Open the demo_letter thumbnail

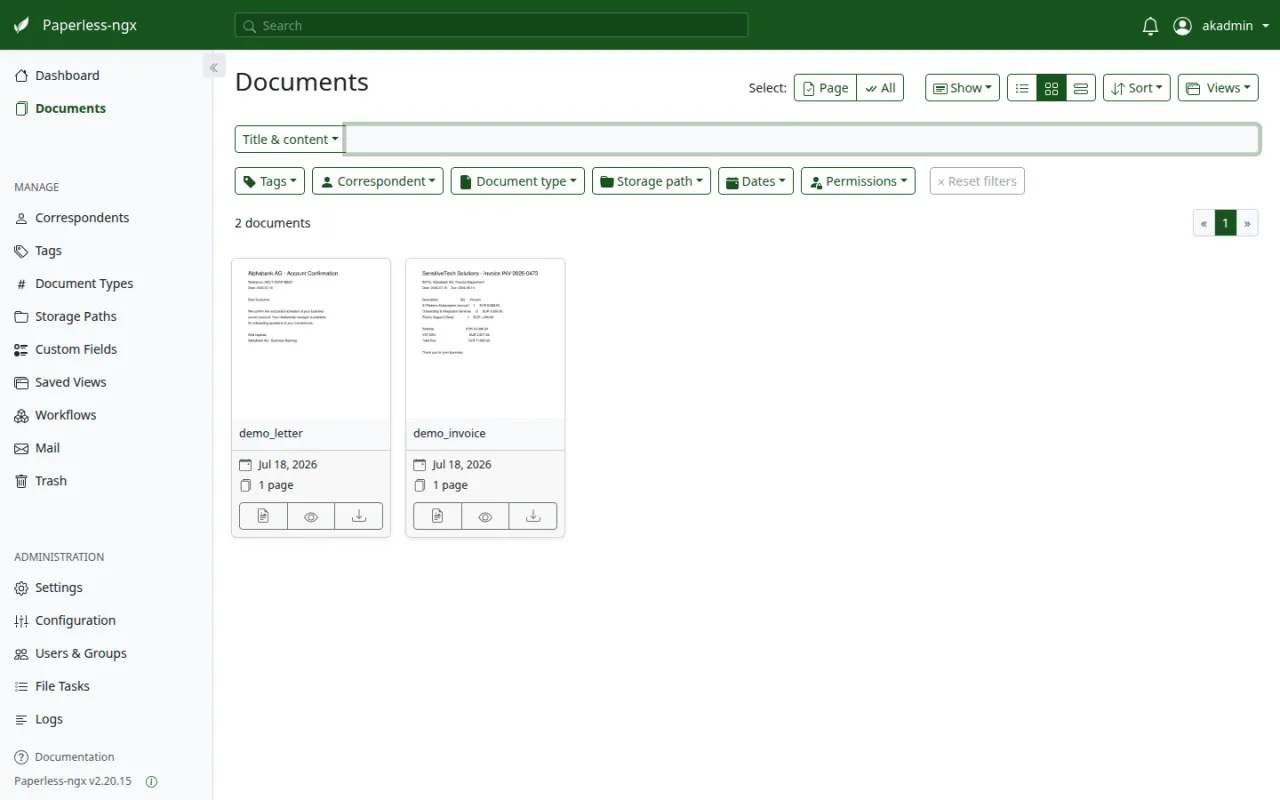(x=311, y=338)
